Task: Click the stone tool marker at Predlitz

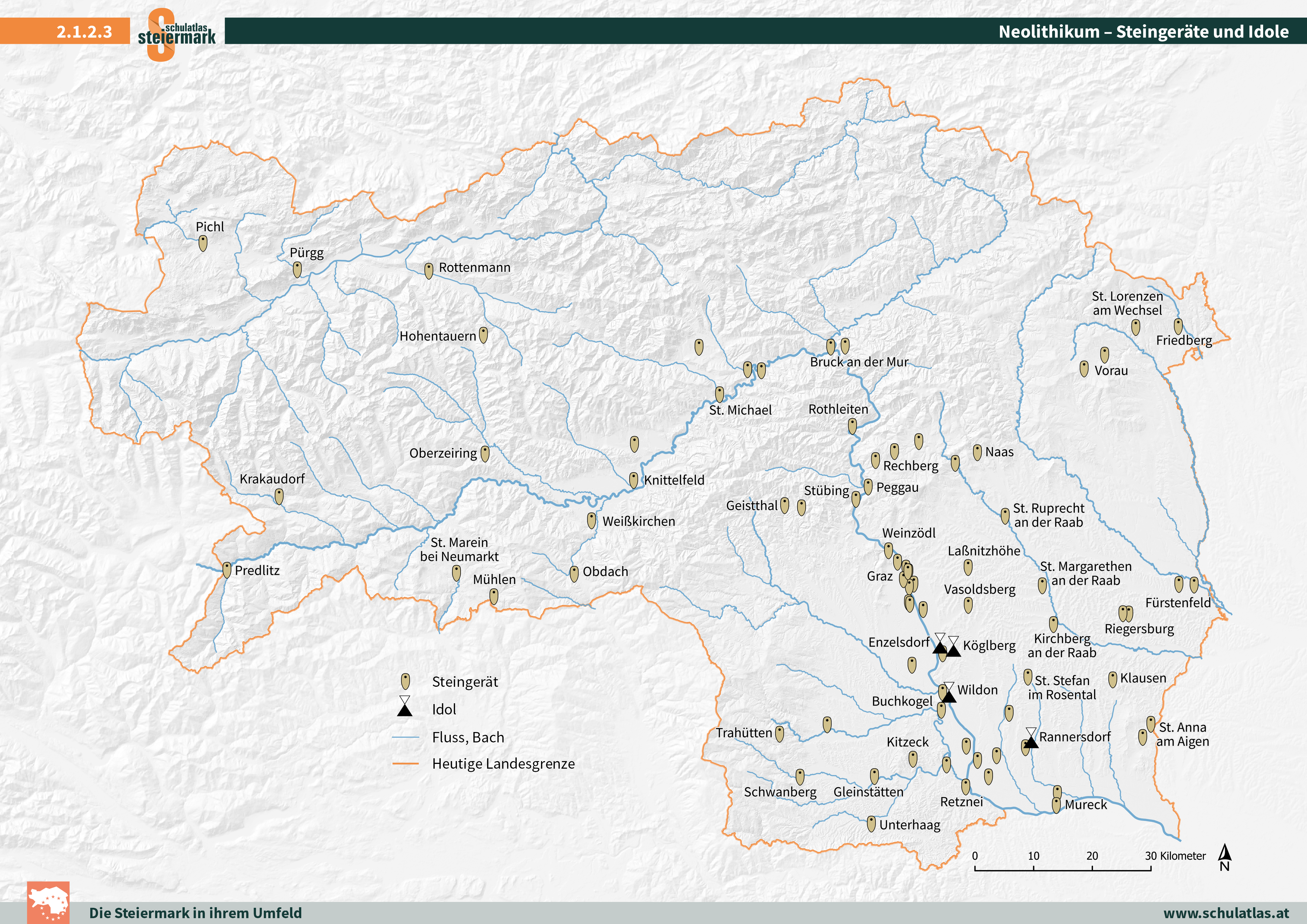Action: coord(227,570)
